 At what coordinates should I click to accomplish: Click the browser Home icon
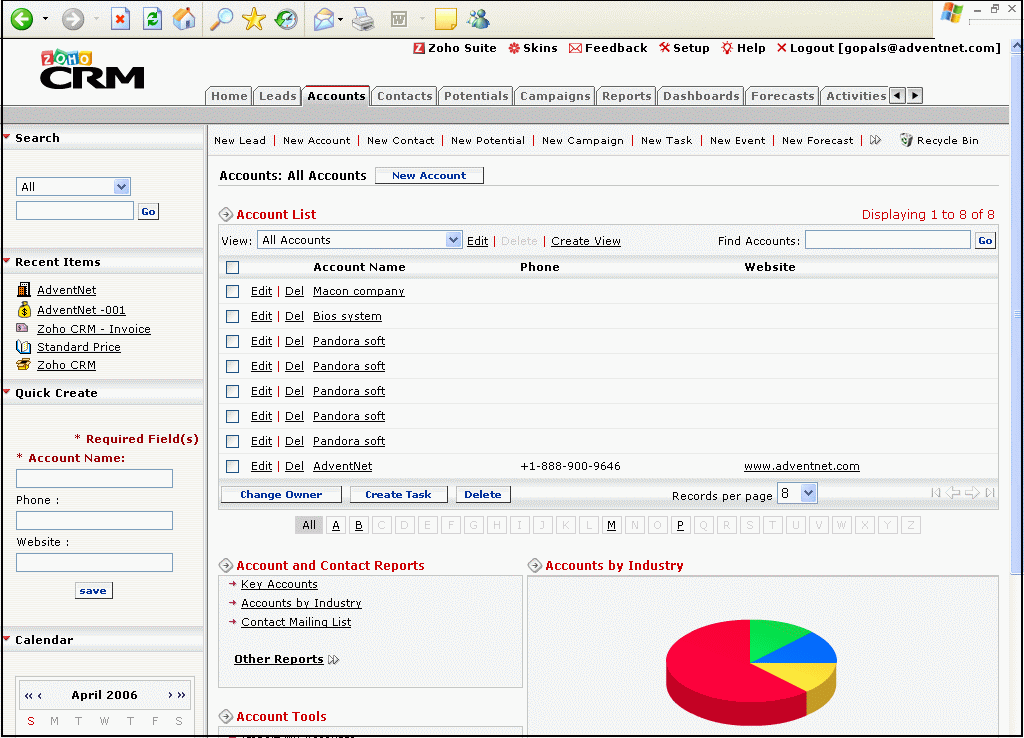(x=184, y=19)
